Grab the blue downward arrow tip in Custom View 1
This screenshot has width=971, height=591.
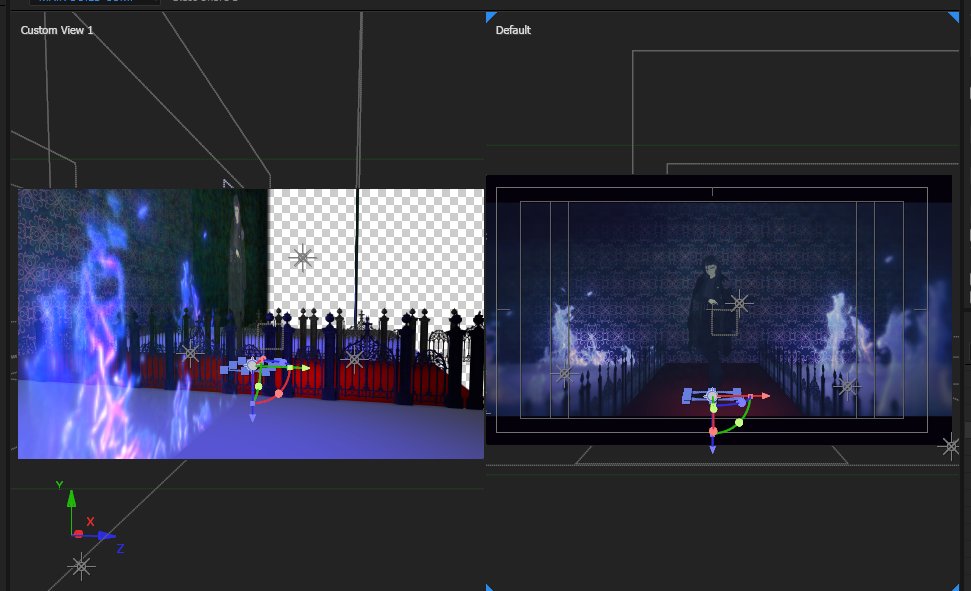click(252, 418)
